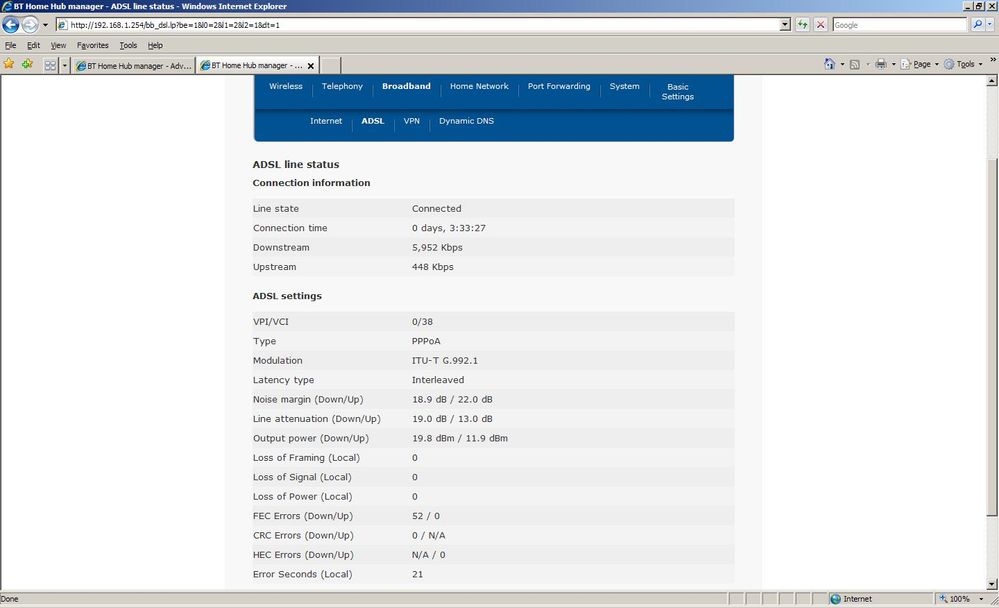
Task: Open the recent pages dropdown beside Forward
Action: click(x=45, y=25)
